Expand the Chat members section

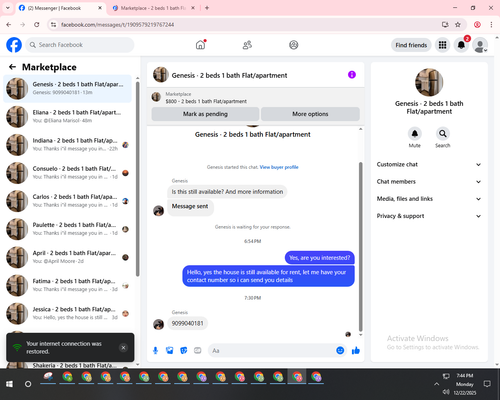(429, 182)
